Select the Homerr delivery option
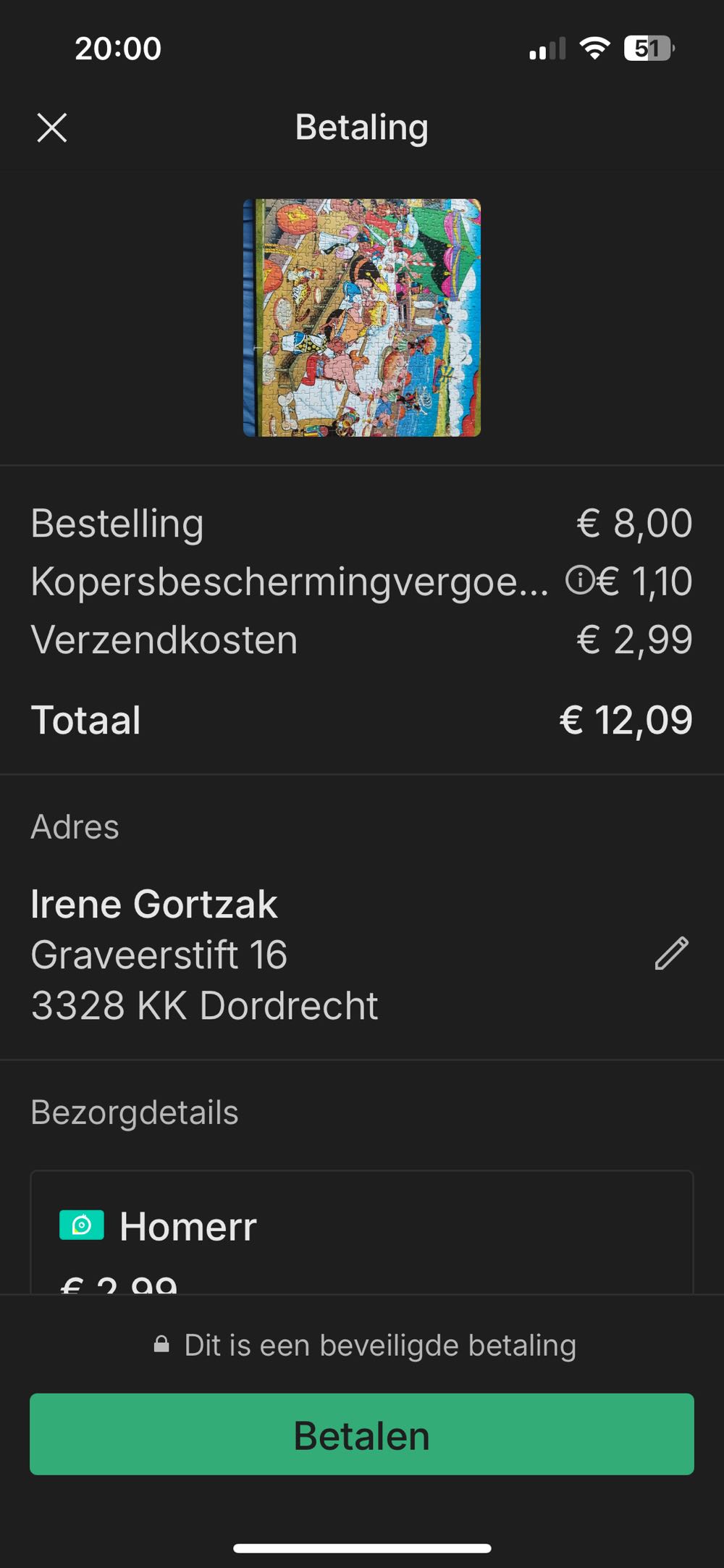The image size is (724, 1568). point(362,1231)
